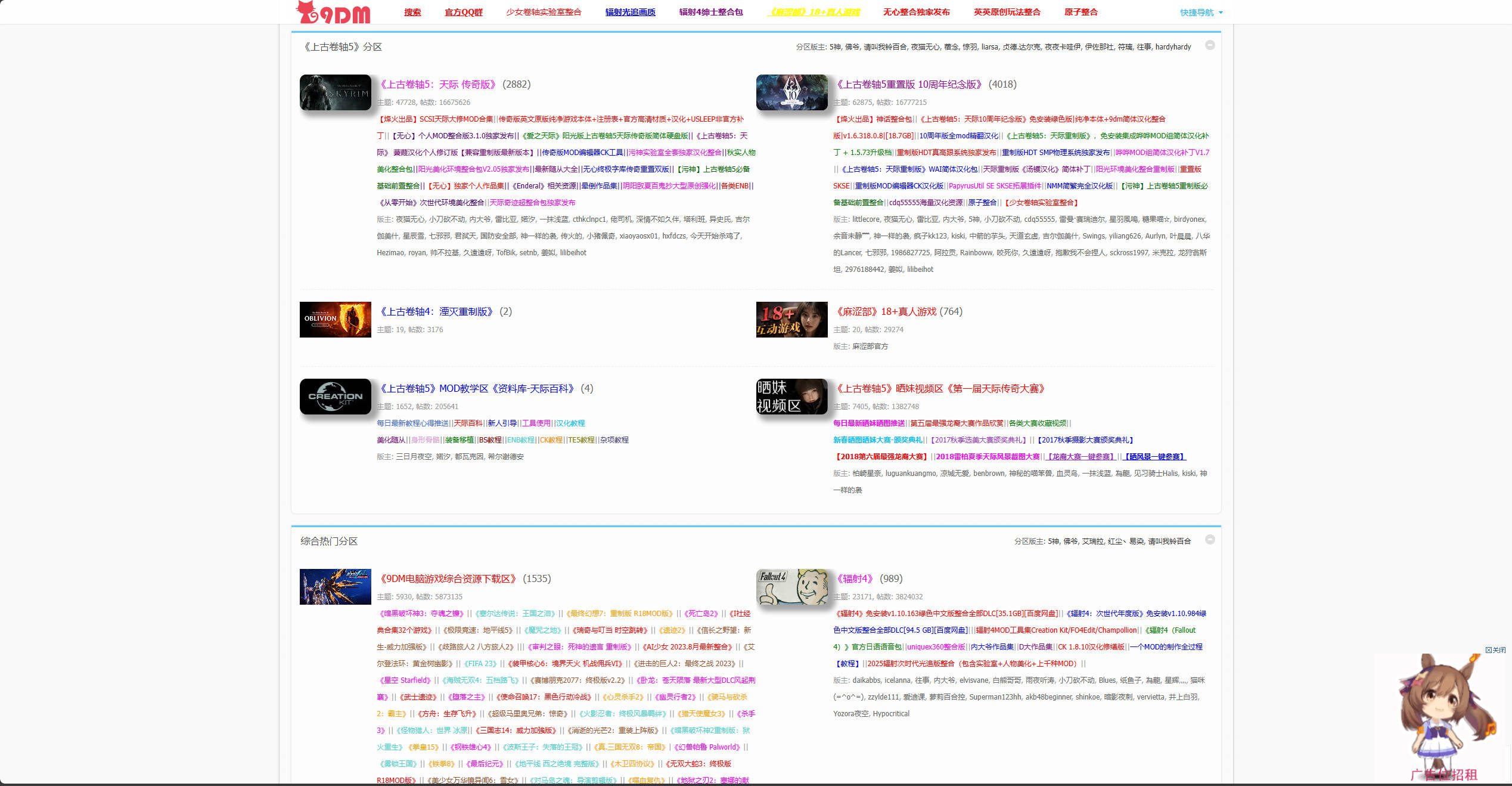Open the Skyrim Legendary Edition forum thumbnail
This screenshot has width=1512, height=786.
(336, 92)
